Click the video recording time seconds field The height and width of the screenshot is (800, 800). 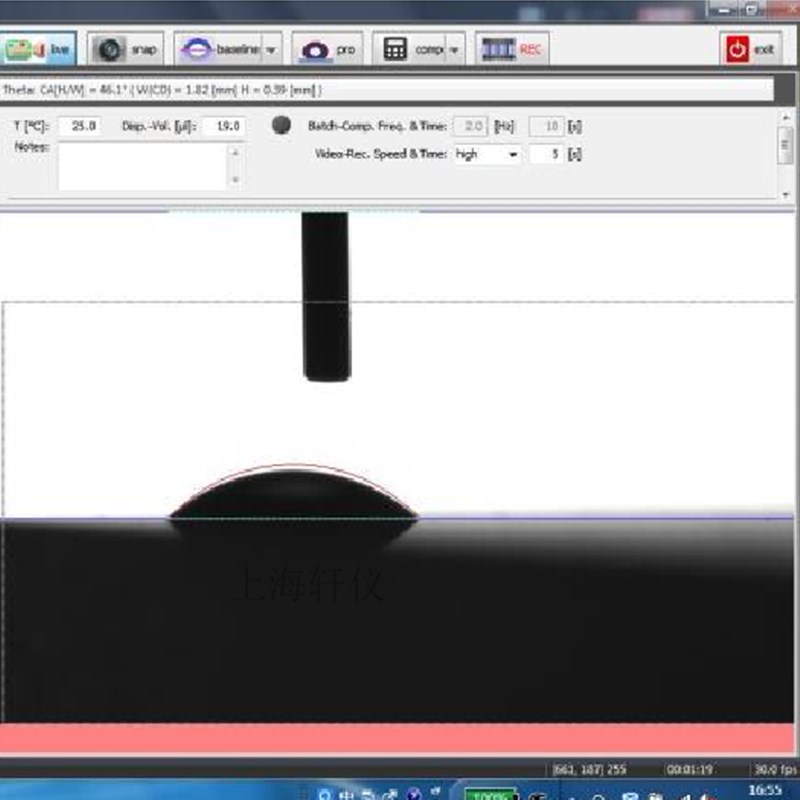coord(546,154)
